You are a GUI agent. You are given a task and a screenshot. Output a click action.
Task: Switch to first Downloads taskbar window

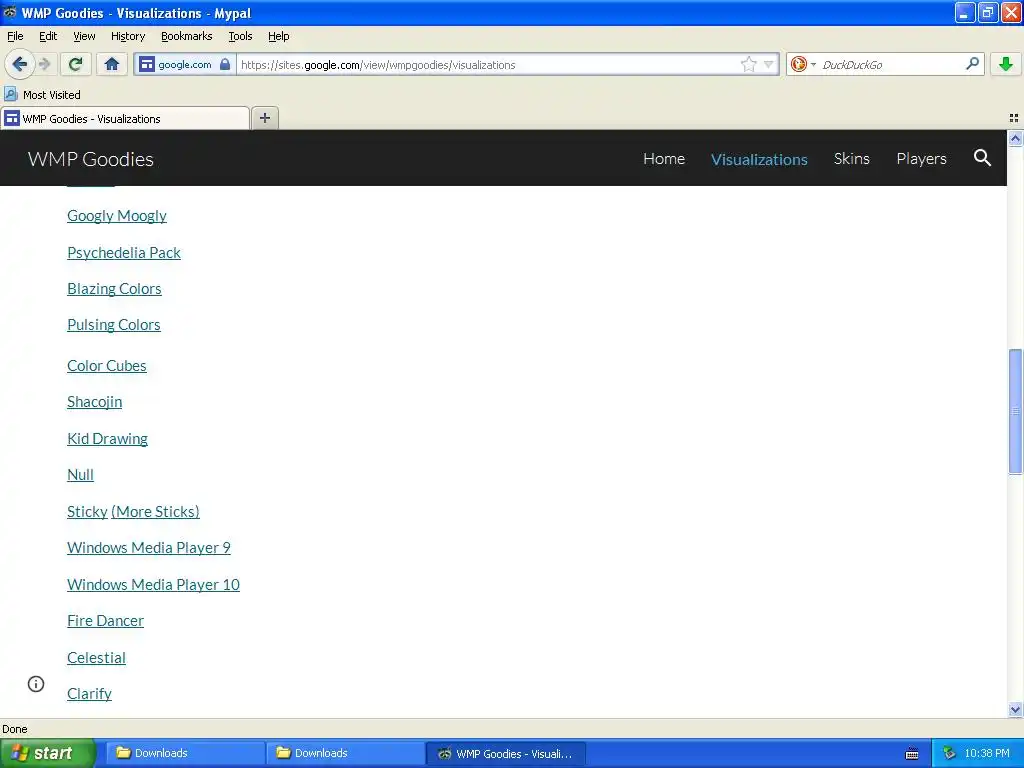pyautogui.click(x=184, y=753)
